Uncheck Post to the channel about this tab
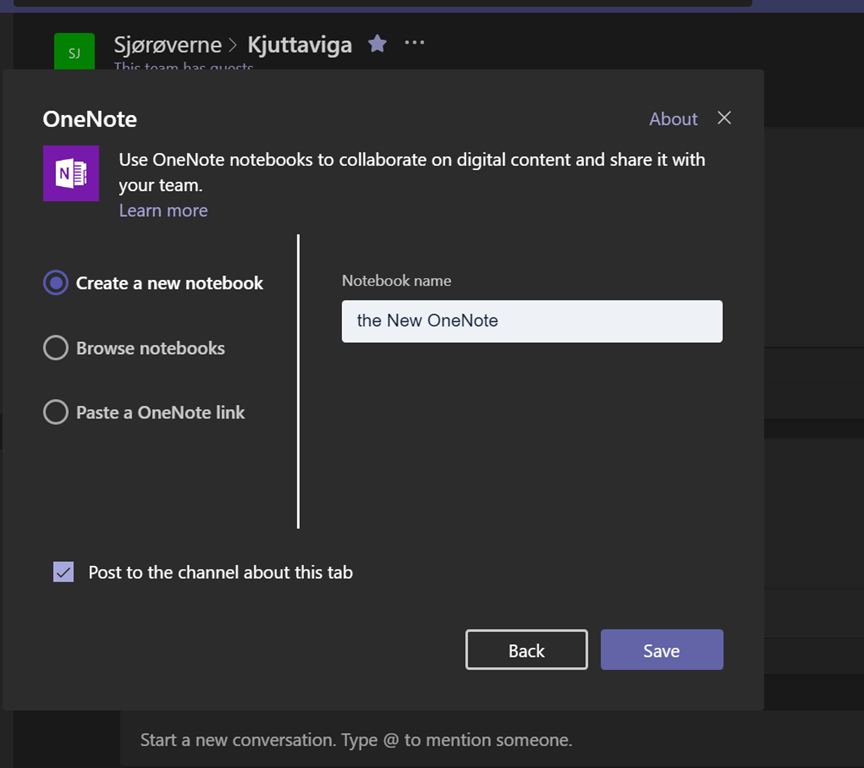This screenshot has height=768, width=864. (x=63, y=572)
